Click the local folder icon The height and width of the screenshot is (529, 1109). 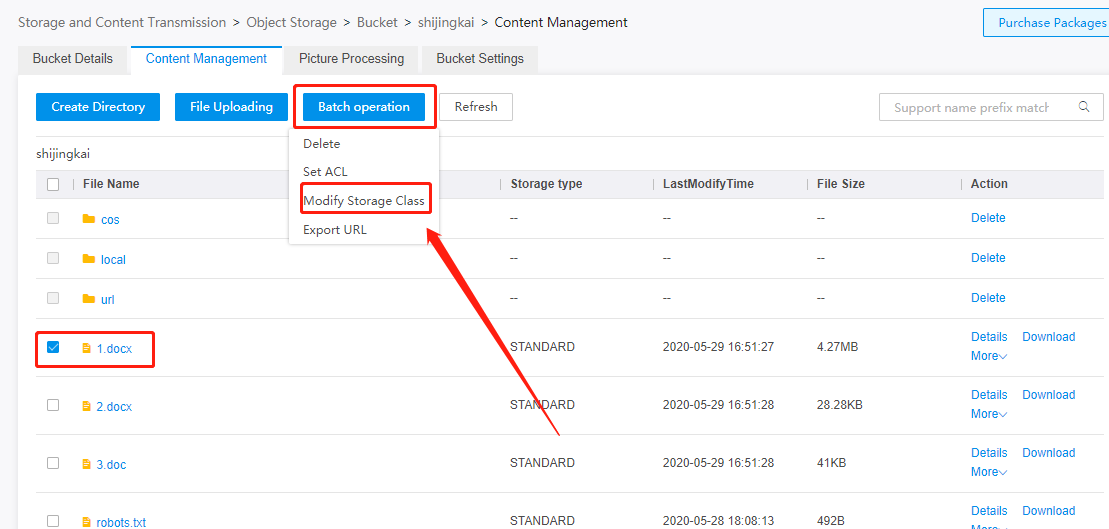[x=88, y=259]
